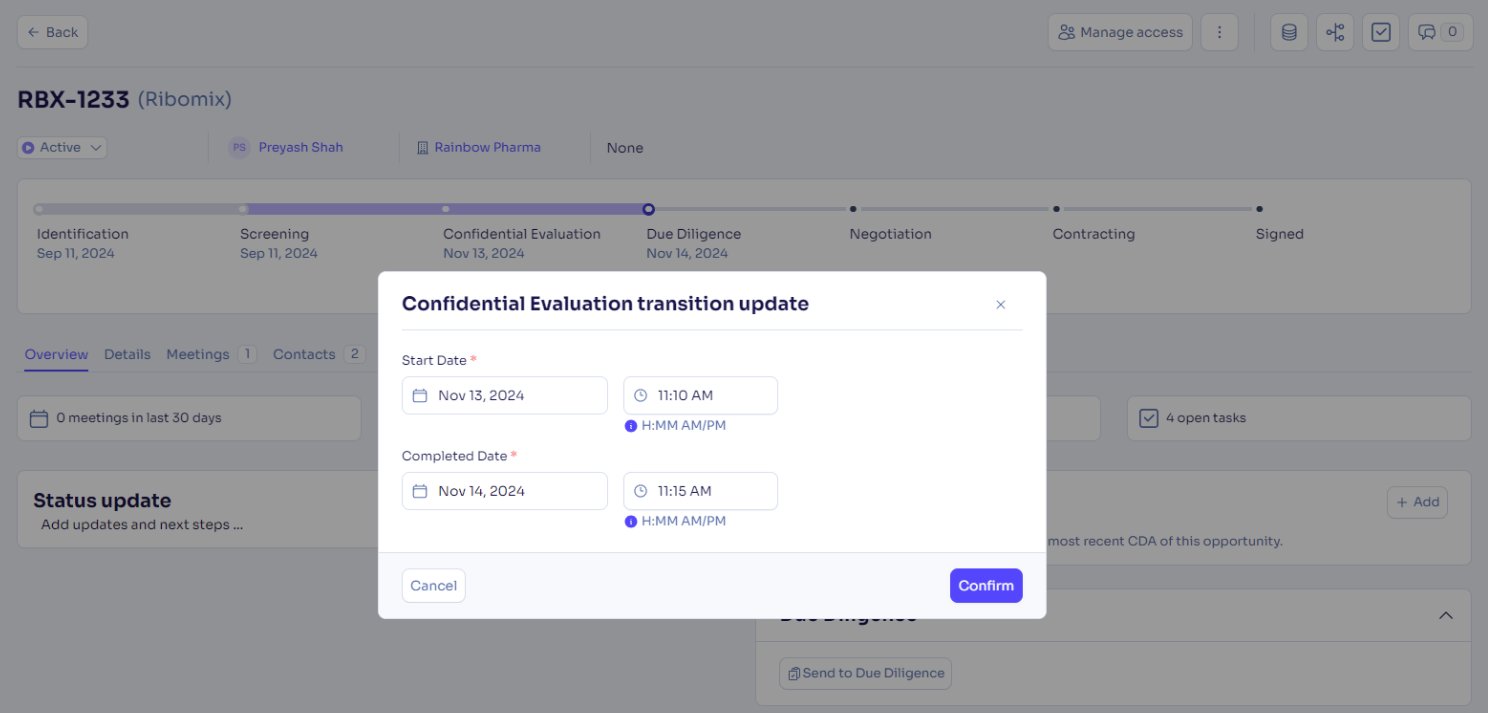1488x713 pixels.
Task: Click calendar icon in Completed Date field
Action: (x=420, y=491)
